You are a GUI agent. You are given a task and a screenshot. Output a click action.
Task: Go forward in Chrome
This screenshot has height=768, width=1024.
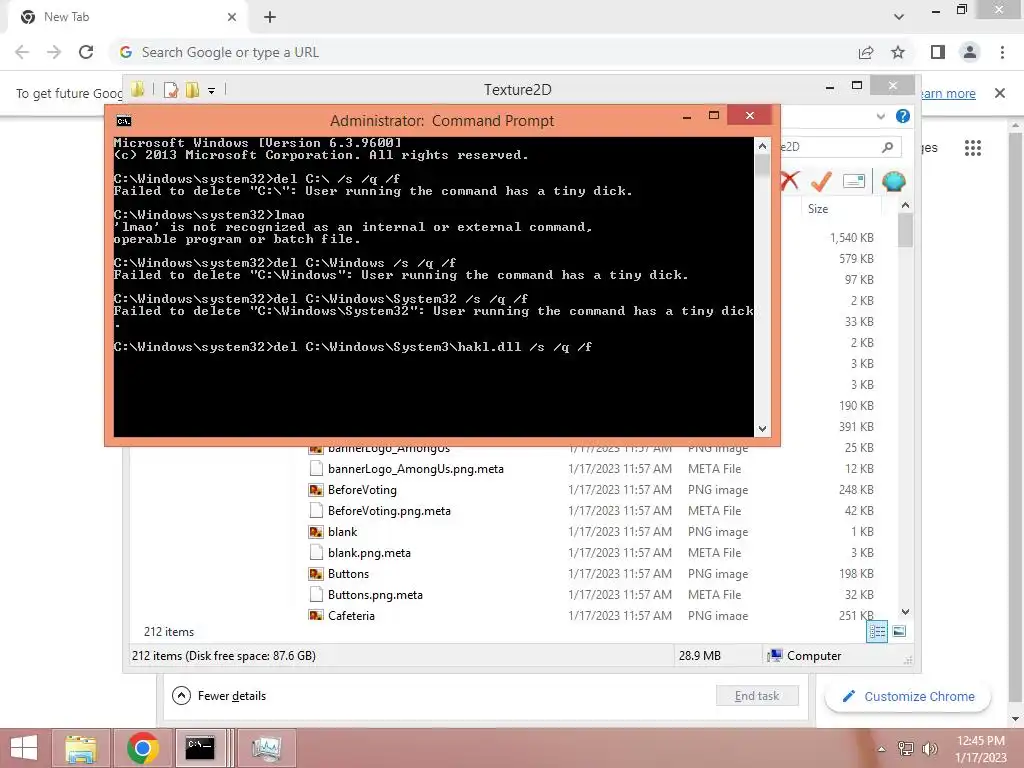pyautogui.click(x=54, y=52)
